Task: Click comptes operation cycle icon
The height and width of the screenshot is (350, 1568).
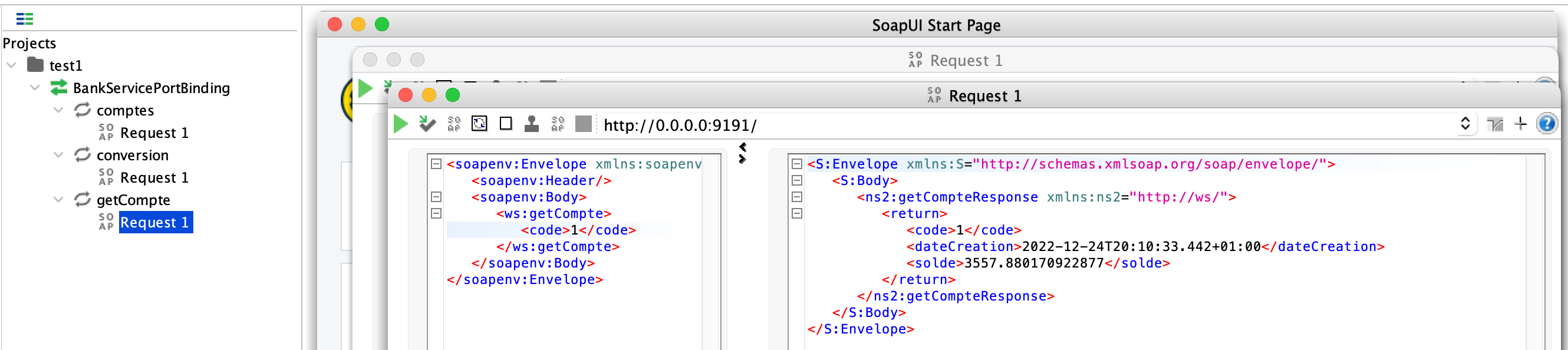Action: (x=82, y=110)
